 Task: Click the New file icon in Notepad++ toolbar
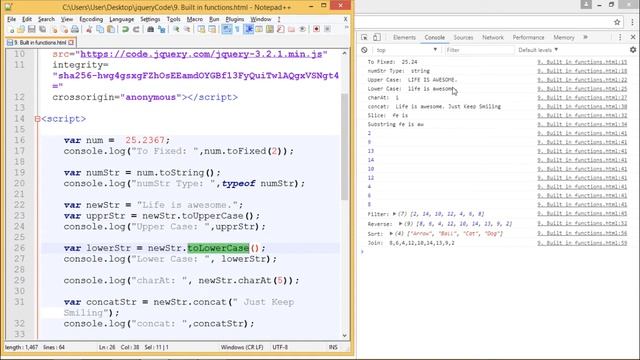[x=11, y=29]
